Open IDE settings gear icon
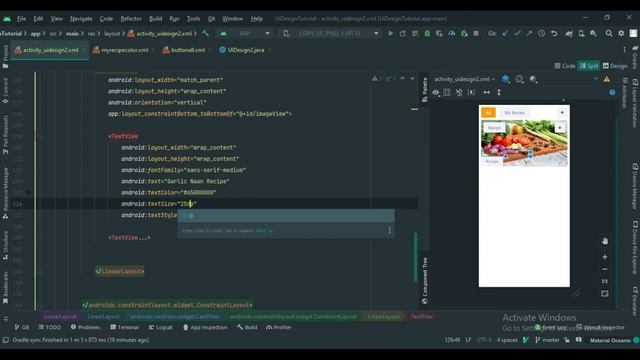This screenshot has width=640, height=360. point(621,33)
